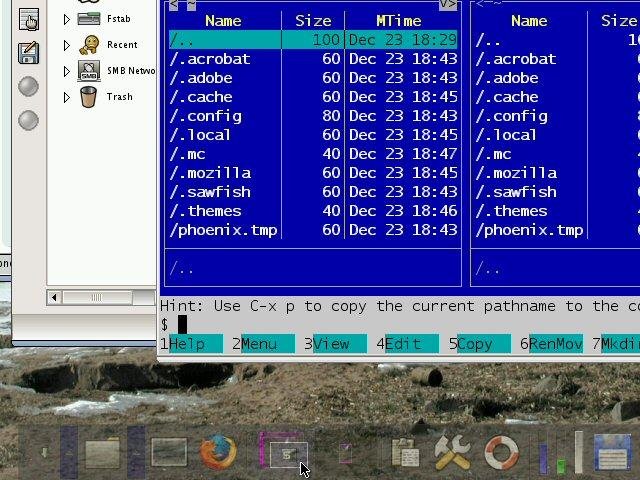
Task: Click the MTime column header
Action: pos(398,20)
